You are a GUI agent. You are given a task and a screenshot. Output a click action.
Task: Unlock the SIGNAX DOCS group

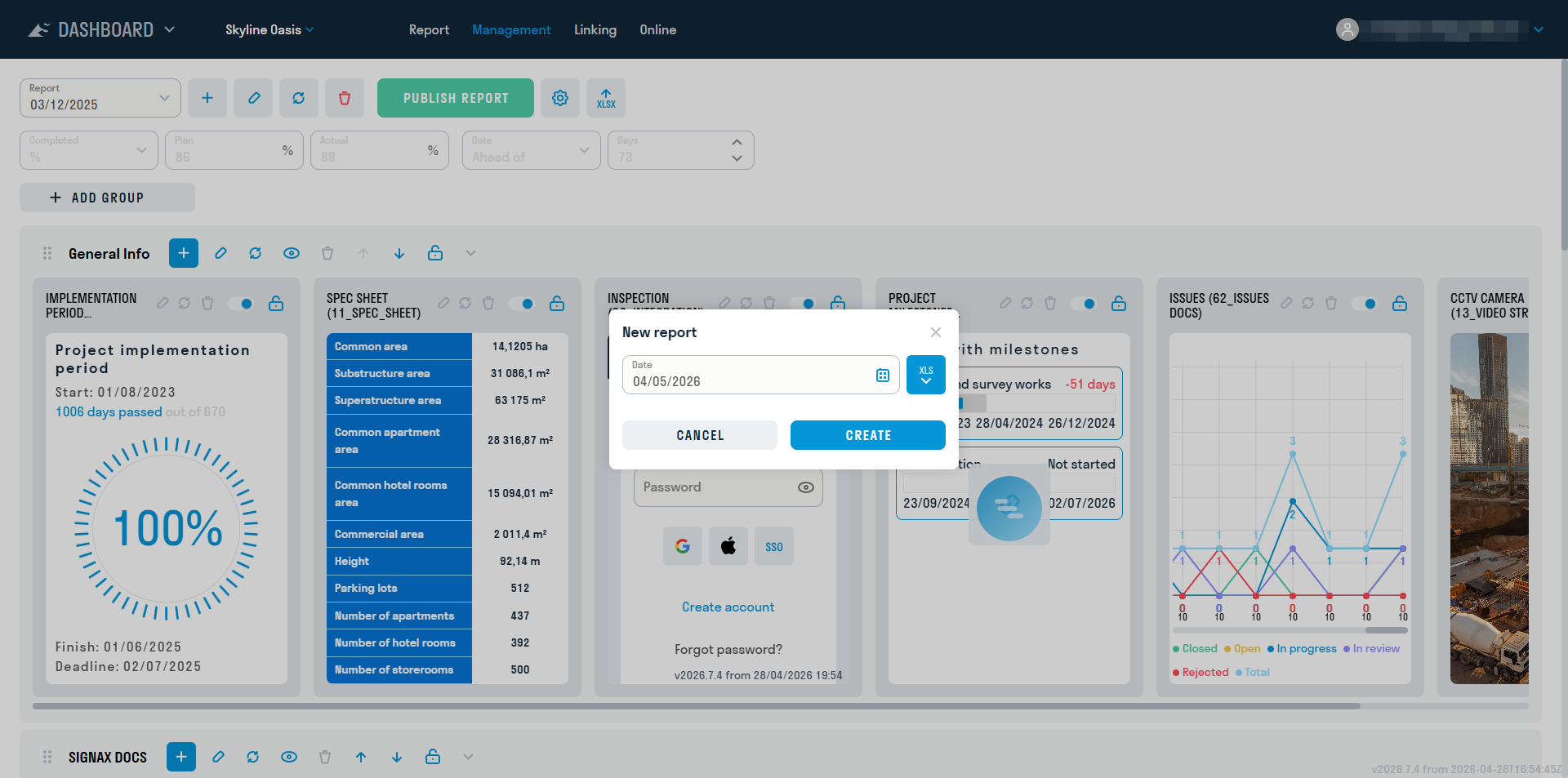[x=433, y=757]
